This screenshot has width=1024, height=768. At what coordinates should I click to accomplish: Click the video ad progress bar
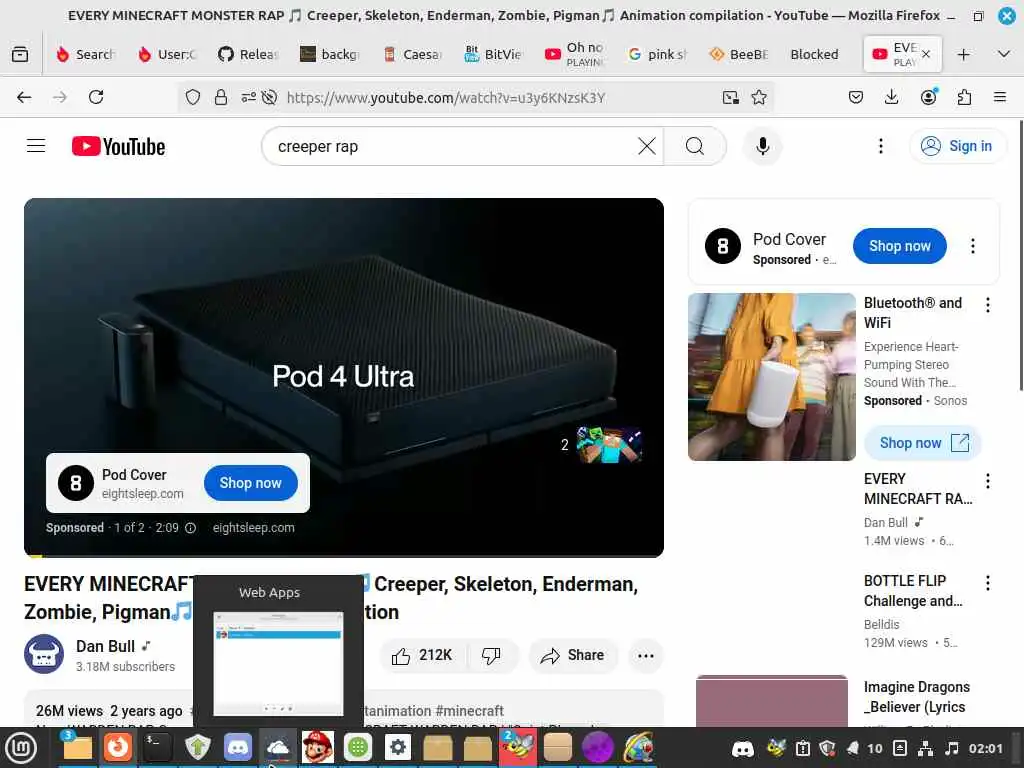click(344, 556)
